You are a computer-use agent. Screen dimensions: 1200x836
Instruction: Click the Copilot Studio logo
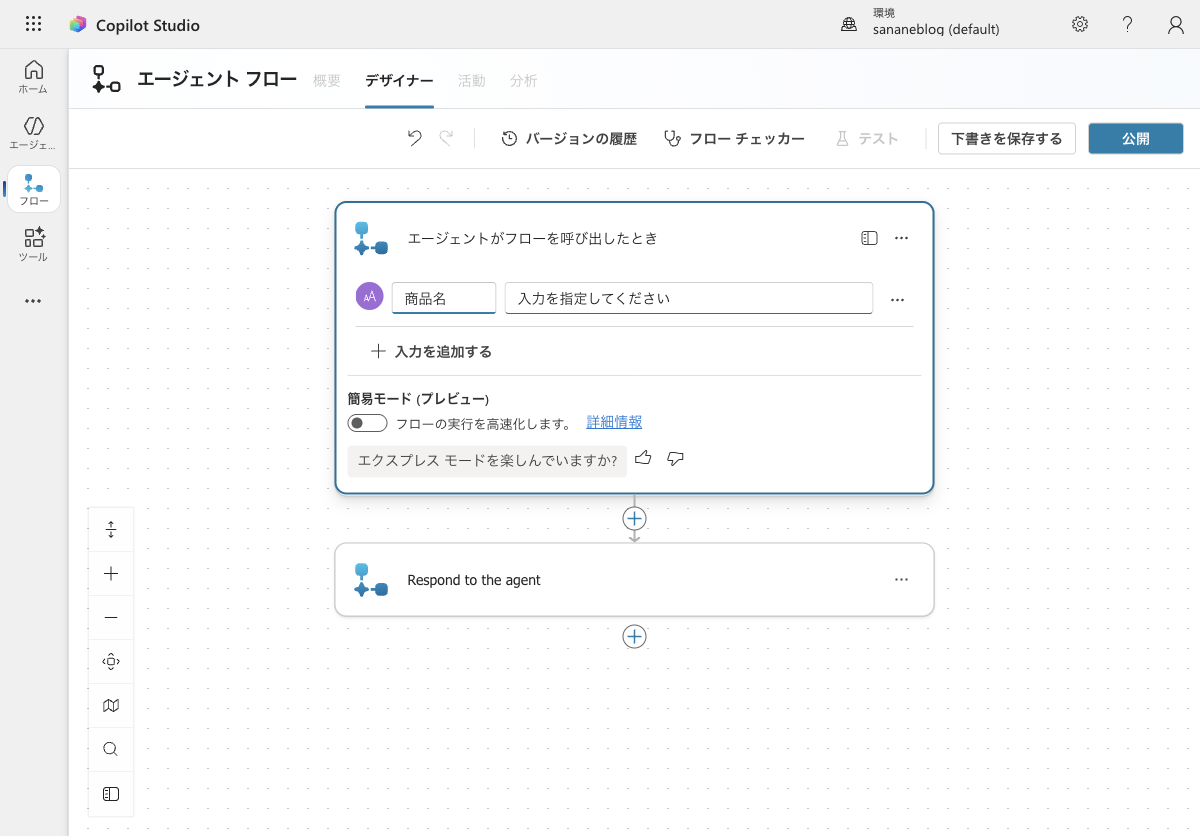click(78, 25)
